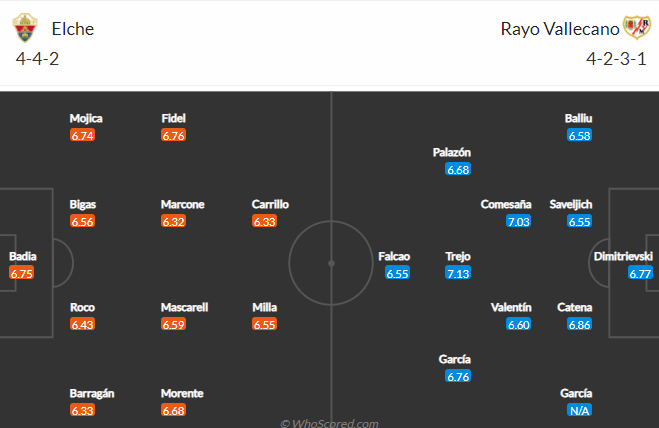Open the Elche team name link
659x428 pixels.
[x=73, y=29]
